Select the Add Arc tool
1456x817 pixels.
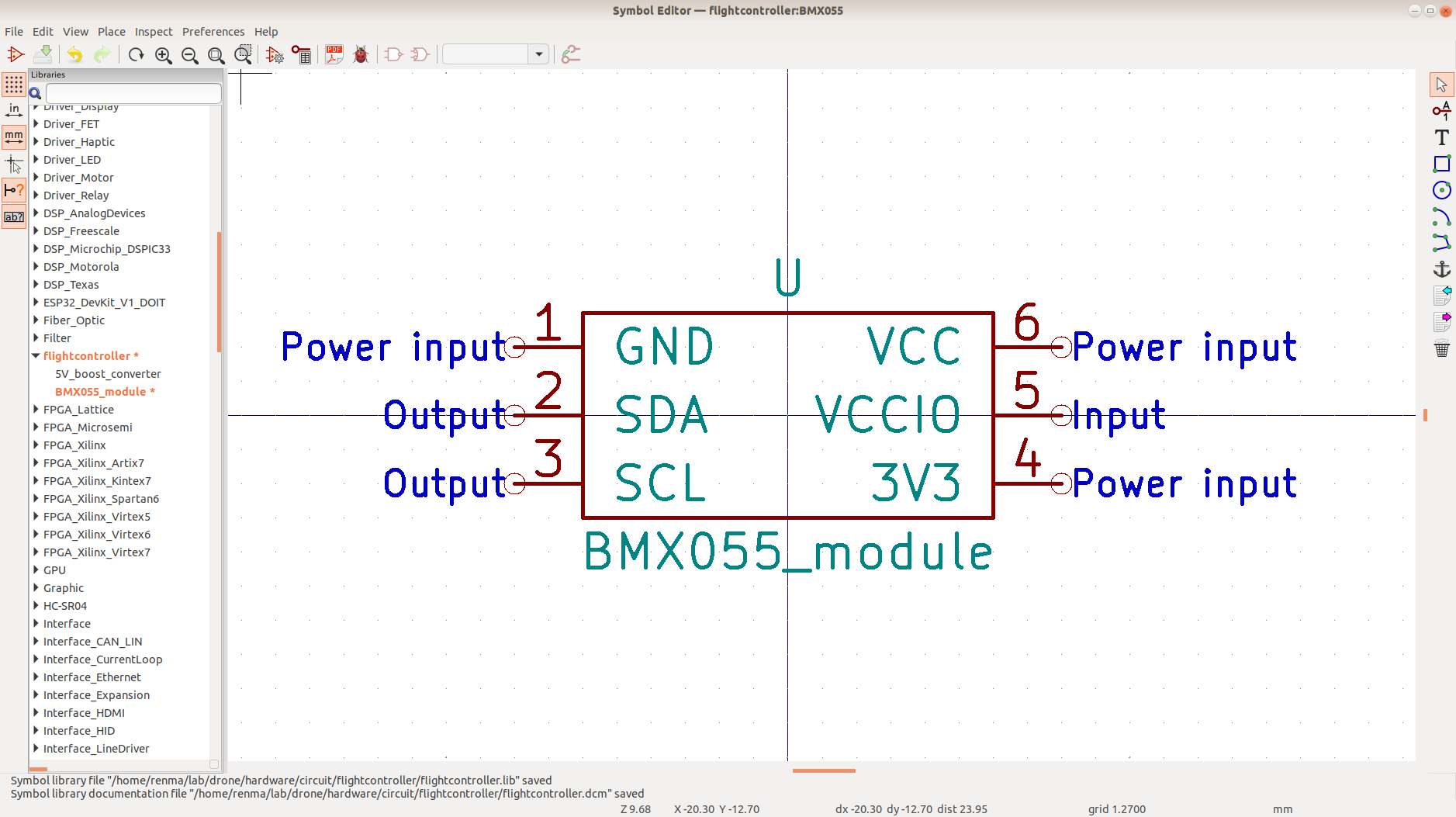click(x=1441, y=216)
